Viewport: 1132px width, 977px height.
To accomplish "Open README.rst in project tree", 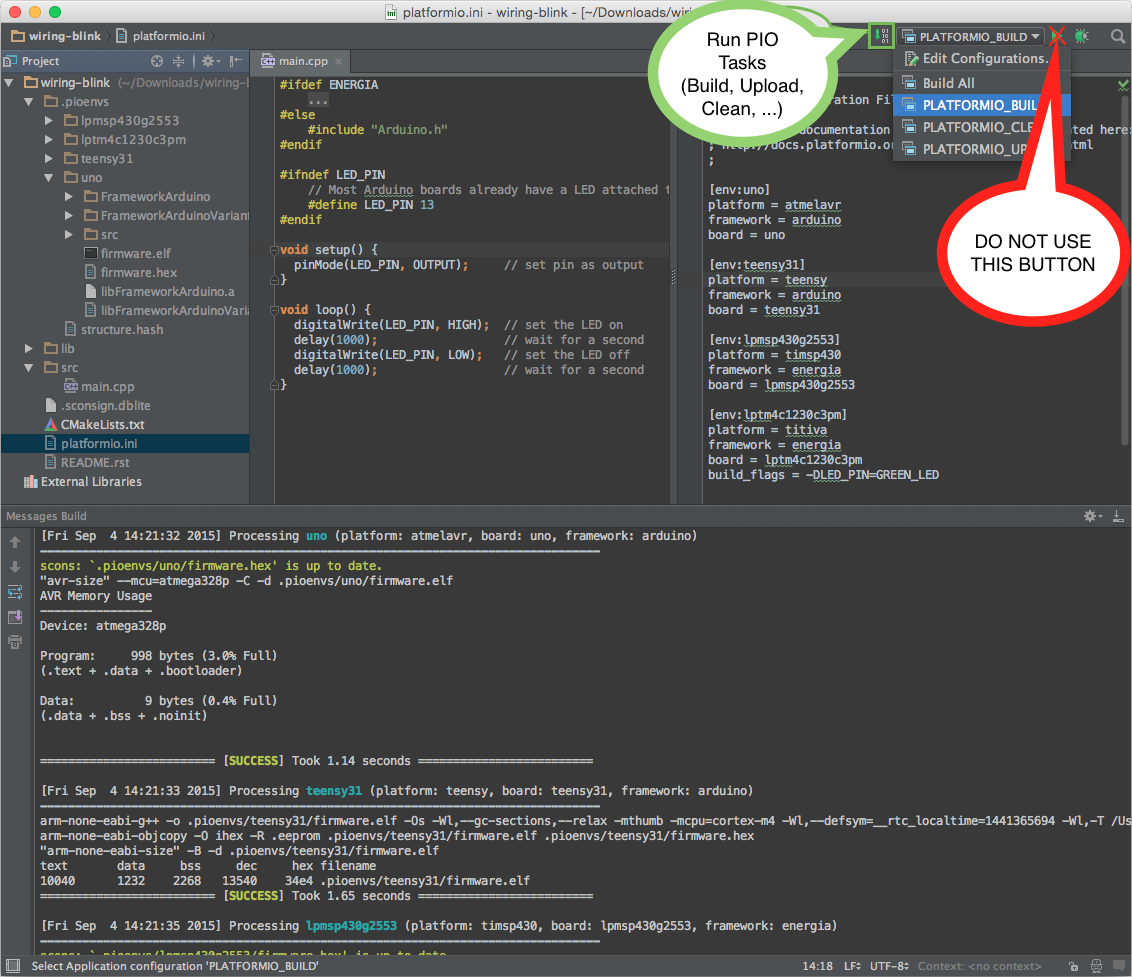I will click(x=87, y=462).
